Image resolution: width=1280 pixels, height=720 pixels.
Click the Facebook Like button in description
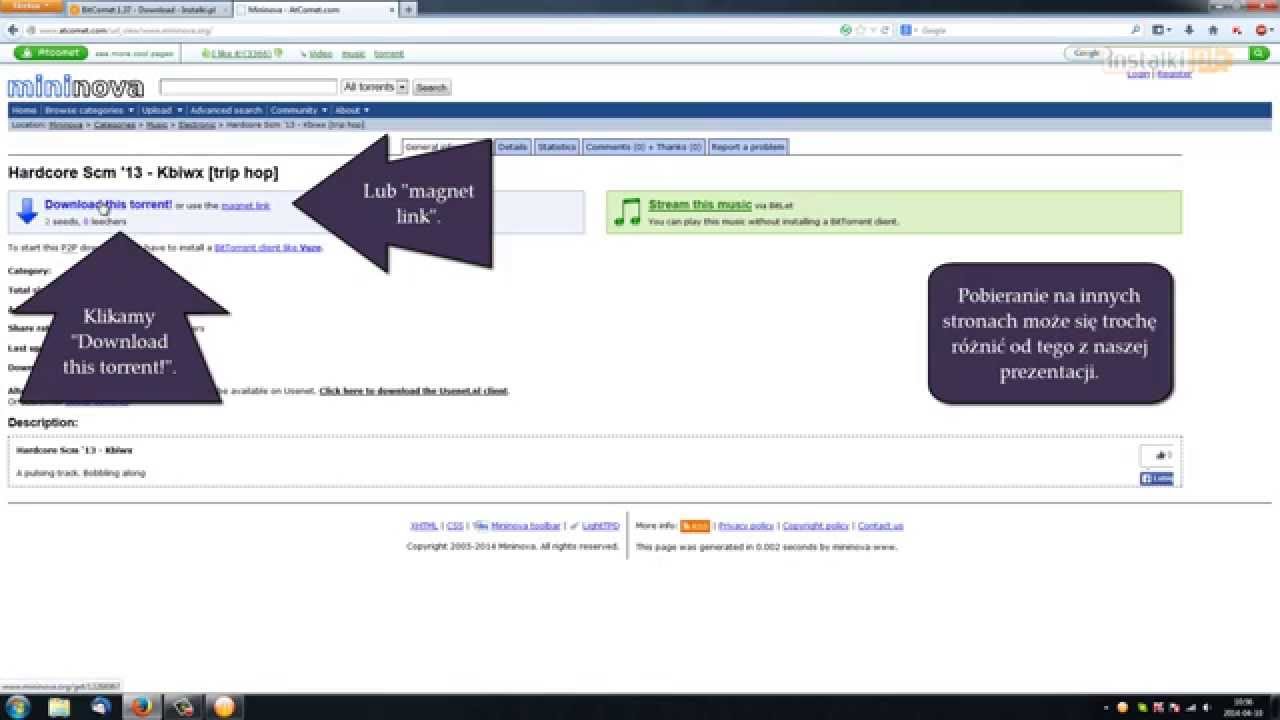[1156, 479]
